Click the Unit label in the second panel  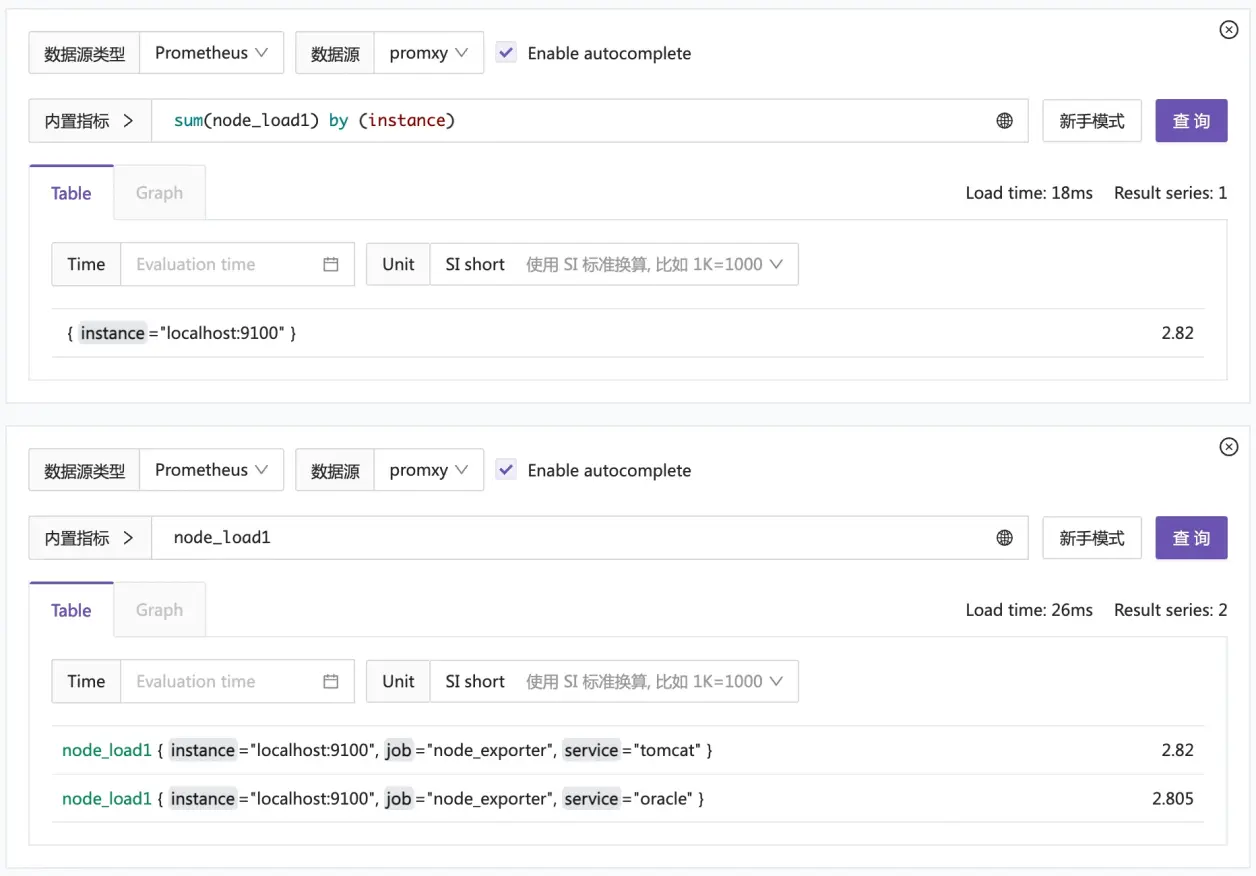coord(398,681)
